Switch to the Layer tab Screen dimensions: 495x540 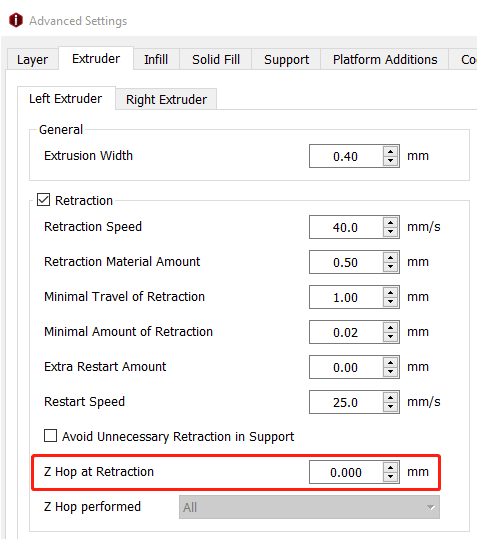[32, 60]
